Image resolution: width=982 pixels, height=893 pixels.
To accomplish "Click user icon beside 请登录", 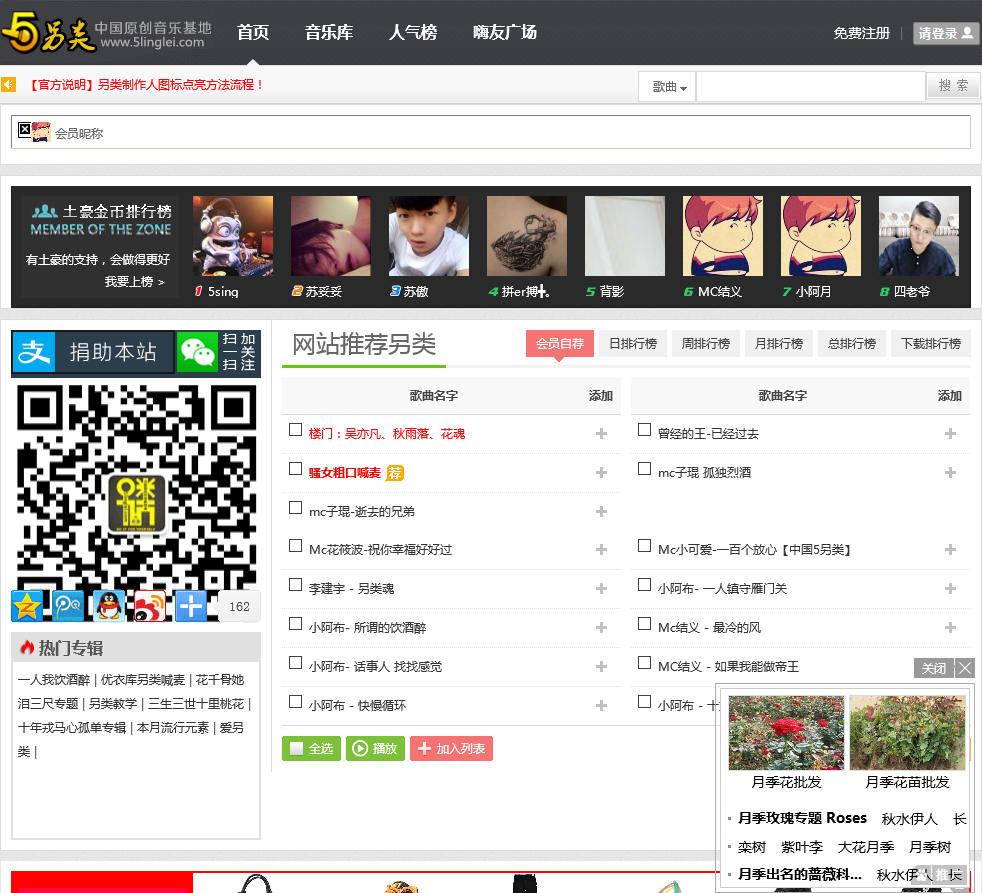I will (x=968, y=33).
